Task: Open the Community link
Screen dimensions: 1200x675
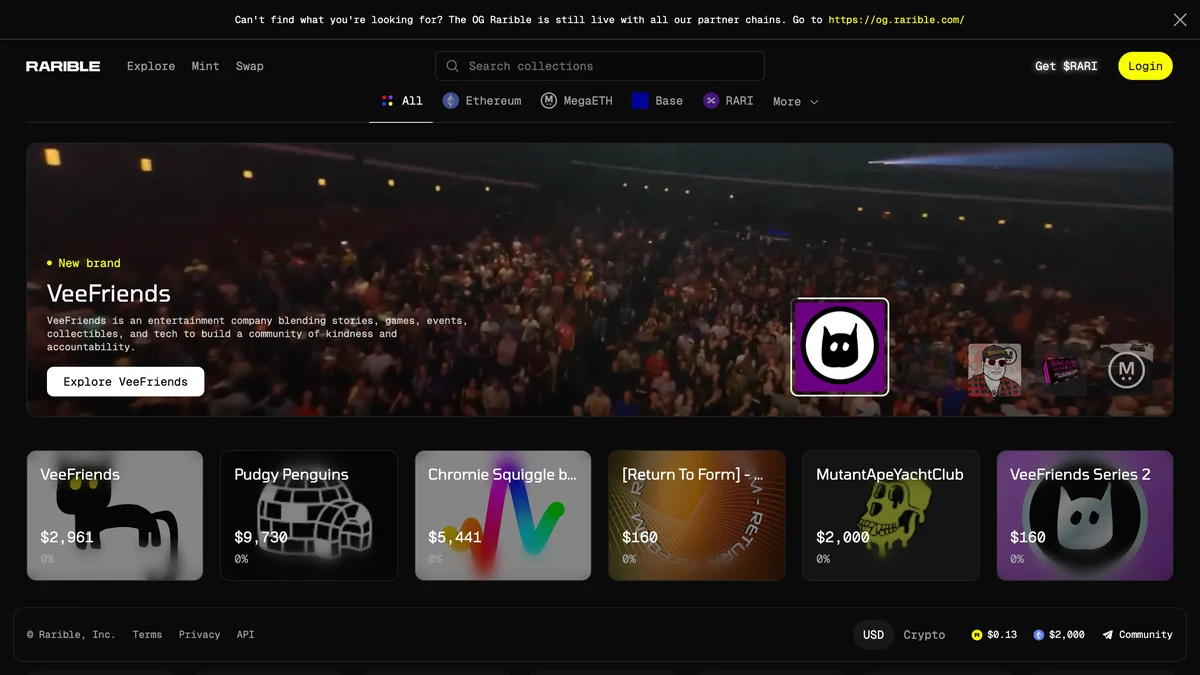Action: [1138, 635]
